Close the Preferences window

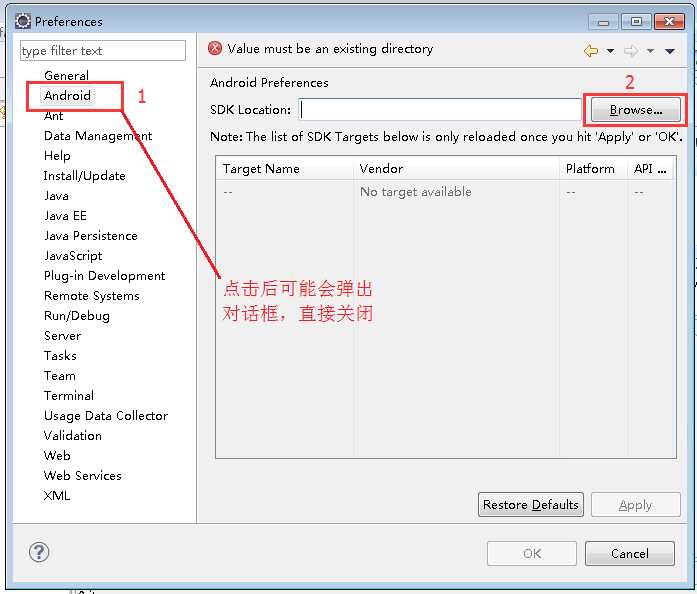669,22
